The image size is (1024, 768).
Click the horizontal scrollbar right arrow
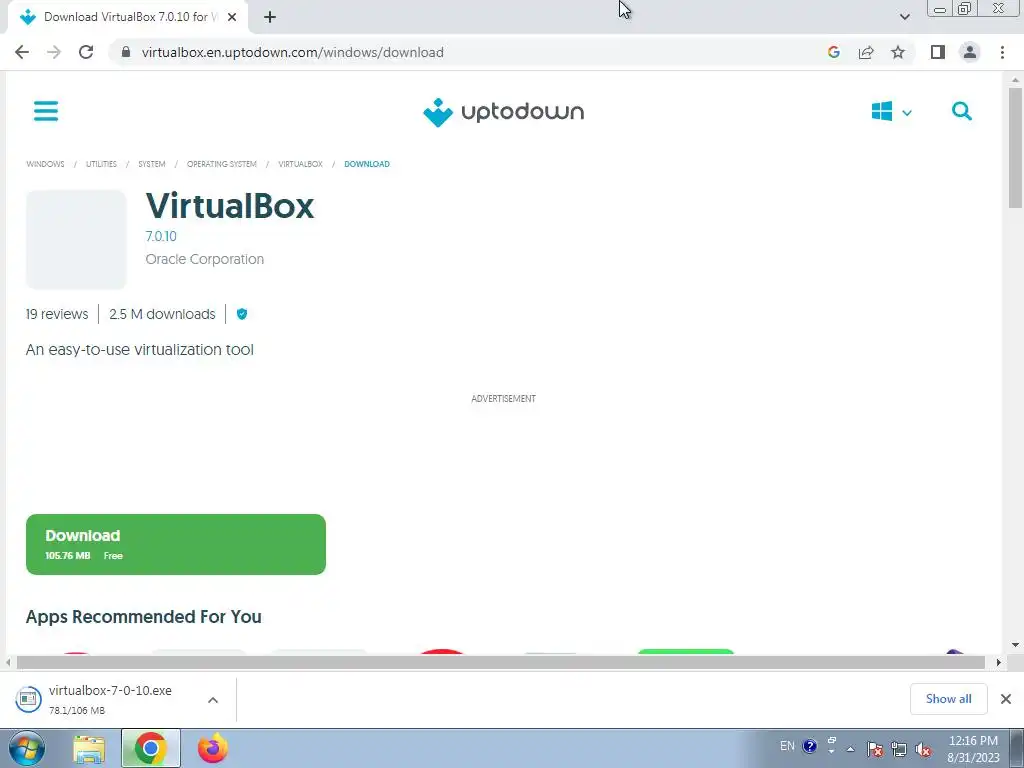tap(998, 662)
